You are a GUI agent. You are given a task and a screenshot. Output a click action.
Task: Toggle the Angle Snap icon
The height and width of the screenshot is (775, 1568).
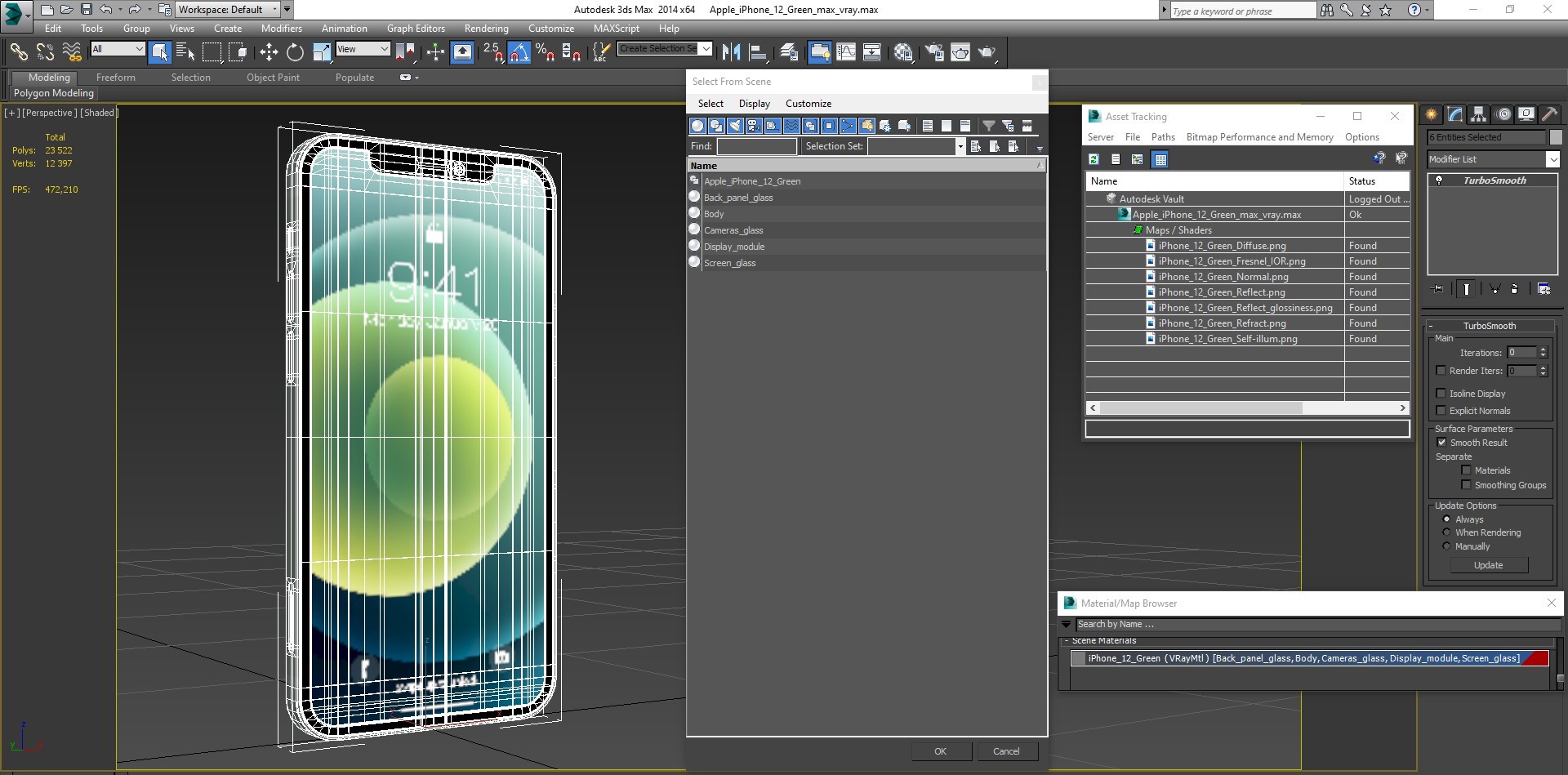coord(519,52)
